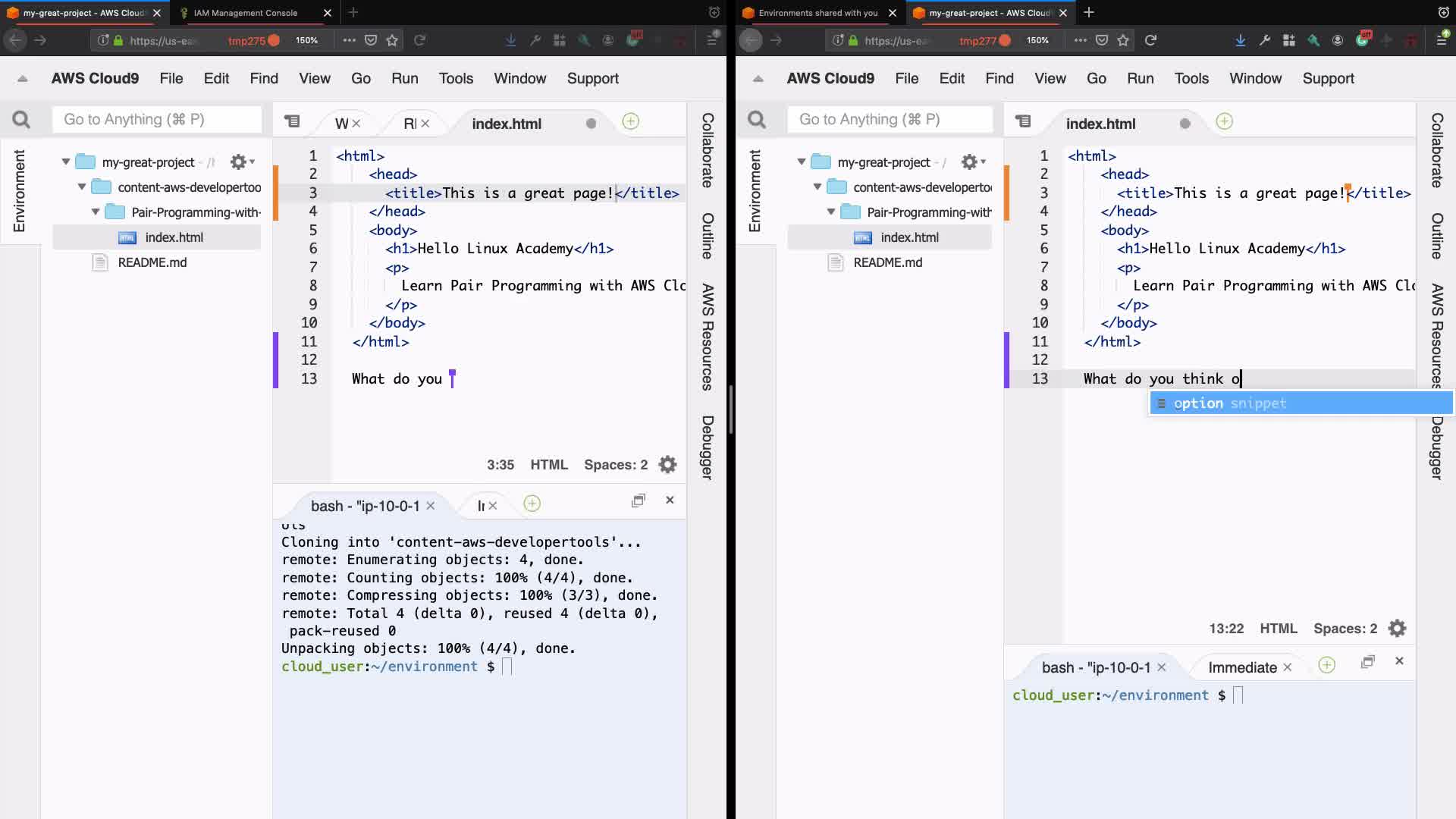Image resolution: width=1456 pixels, height=819 pixels.
Task: Open new terminal tab in left console
Action: [532, 504]
